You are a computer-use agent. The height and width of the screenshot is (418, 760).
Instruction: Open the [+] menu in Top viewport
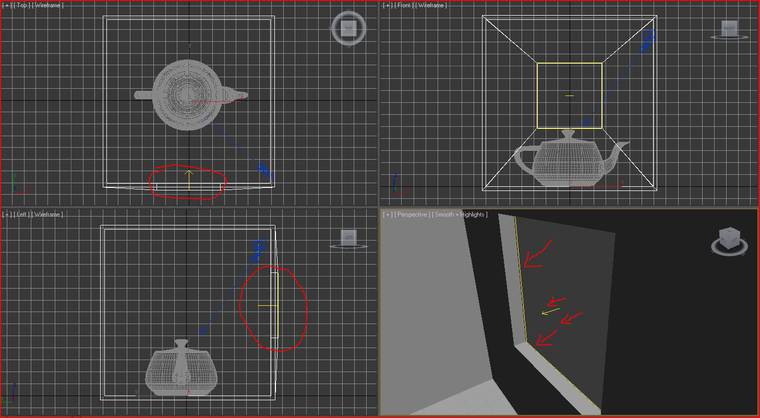[6, 5]
